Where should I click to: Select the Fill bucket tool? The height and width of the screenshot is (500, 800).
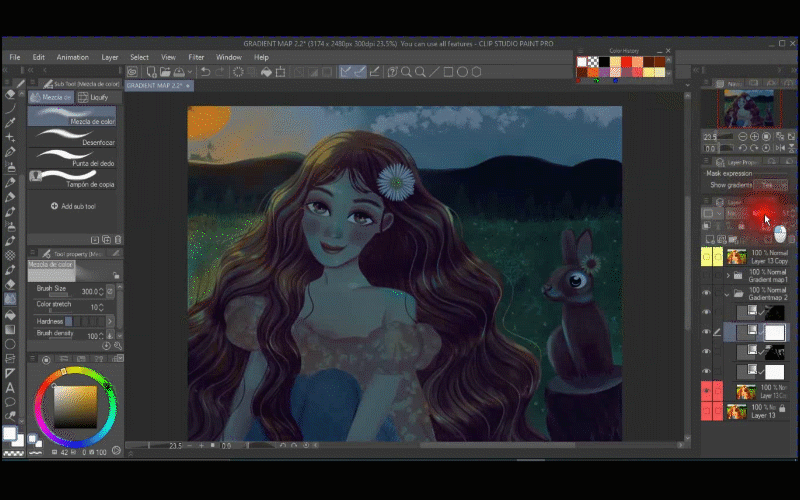pyautogui.click(x=10, y=313)
